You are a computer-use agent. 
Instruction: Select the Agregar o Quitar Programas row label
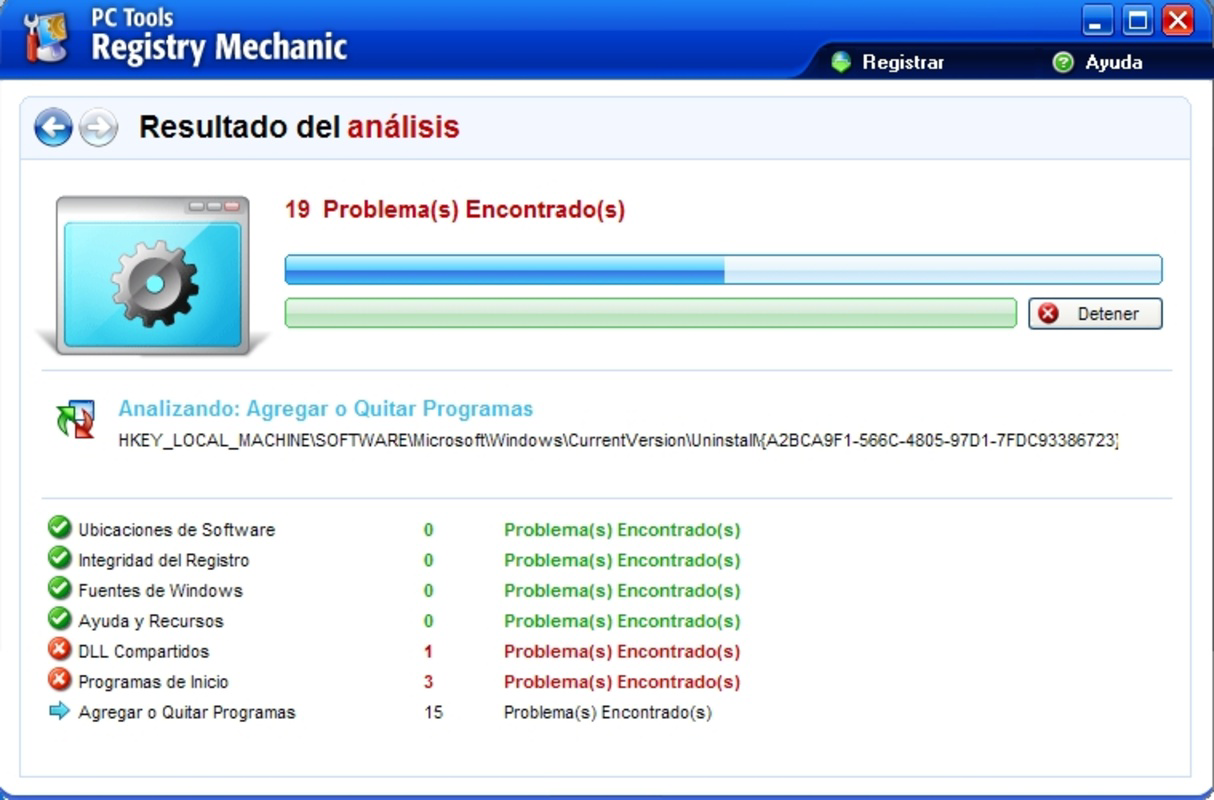[187, 713]
